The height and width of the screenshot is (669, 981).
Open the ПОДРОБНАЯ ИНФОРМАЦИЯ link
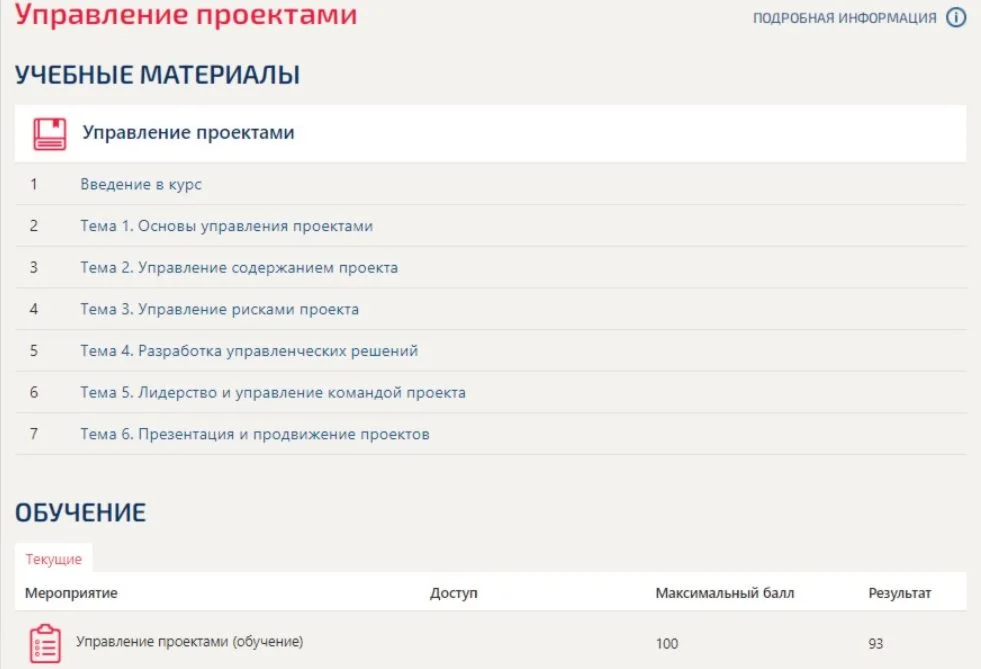point(845,18)
